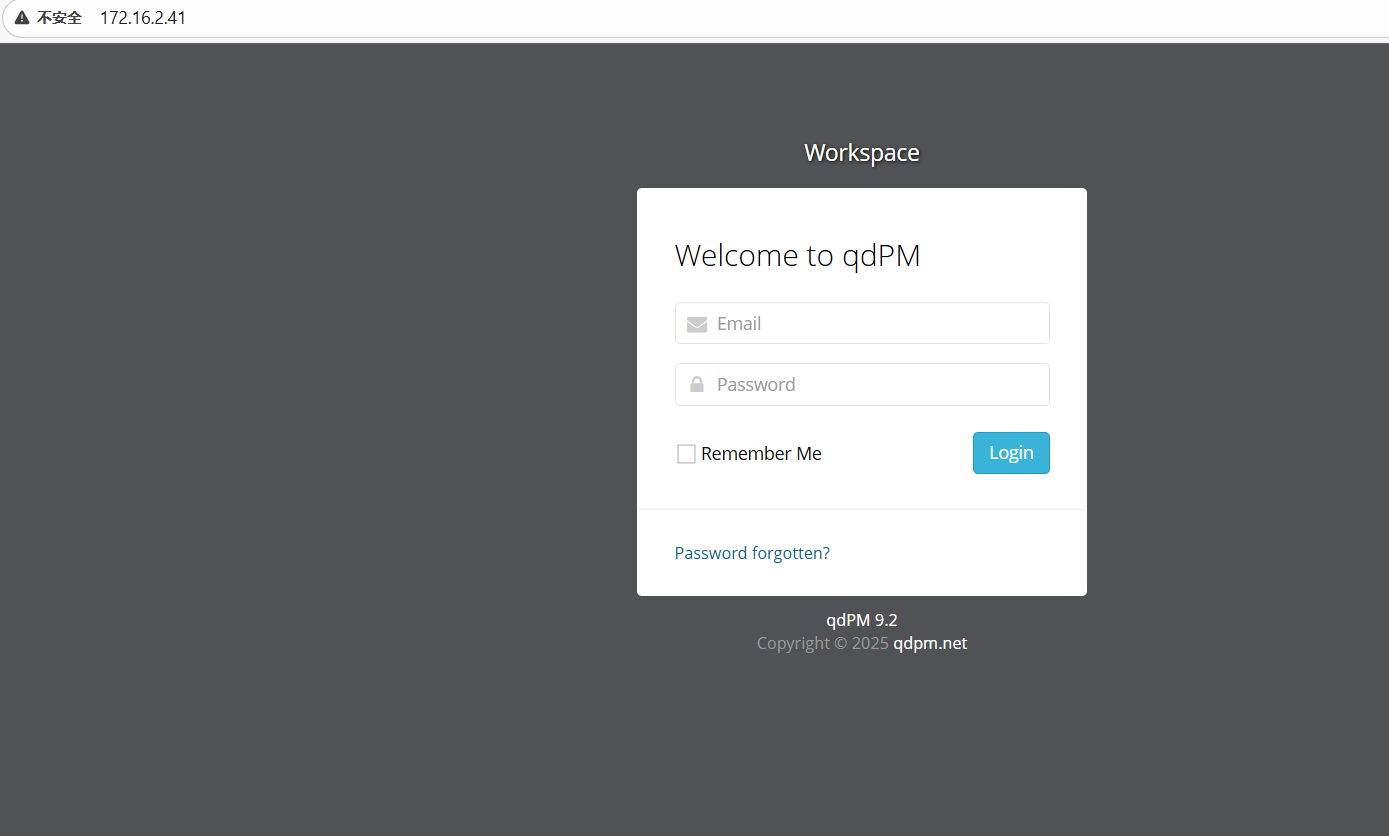Click the Workspace title above login box
The height and width of the screenshot is (836, 1389).
click(862, 153)
